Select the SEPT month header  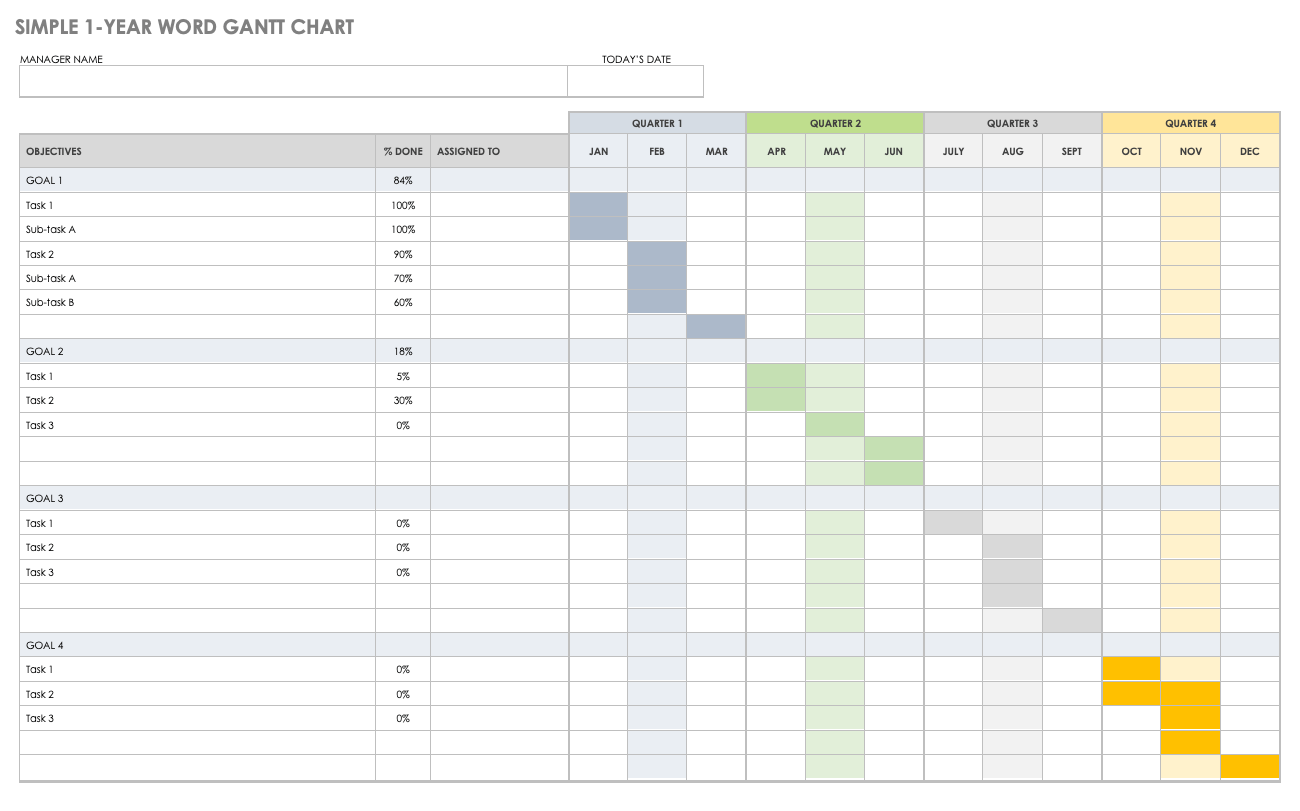pos(1072,152)
